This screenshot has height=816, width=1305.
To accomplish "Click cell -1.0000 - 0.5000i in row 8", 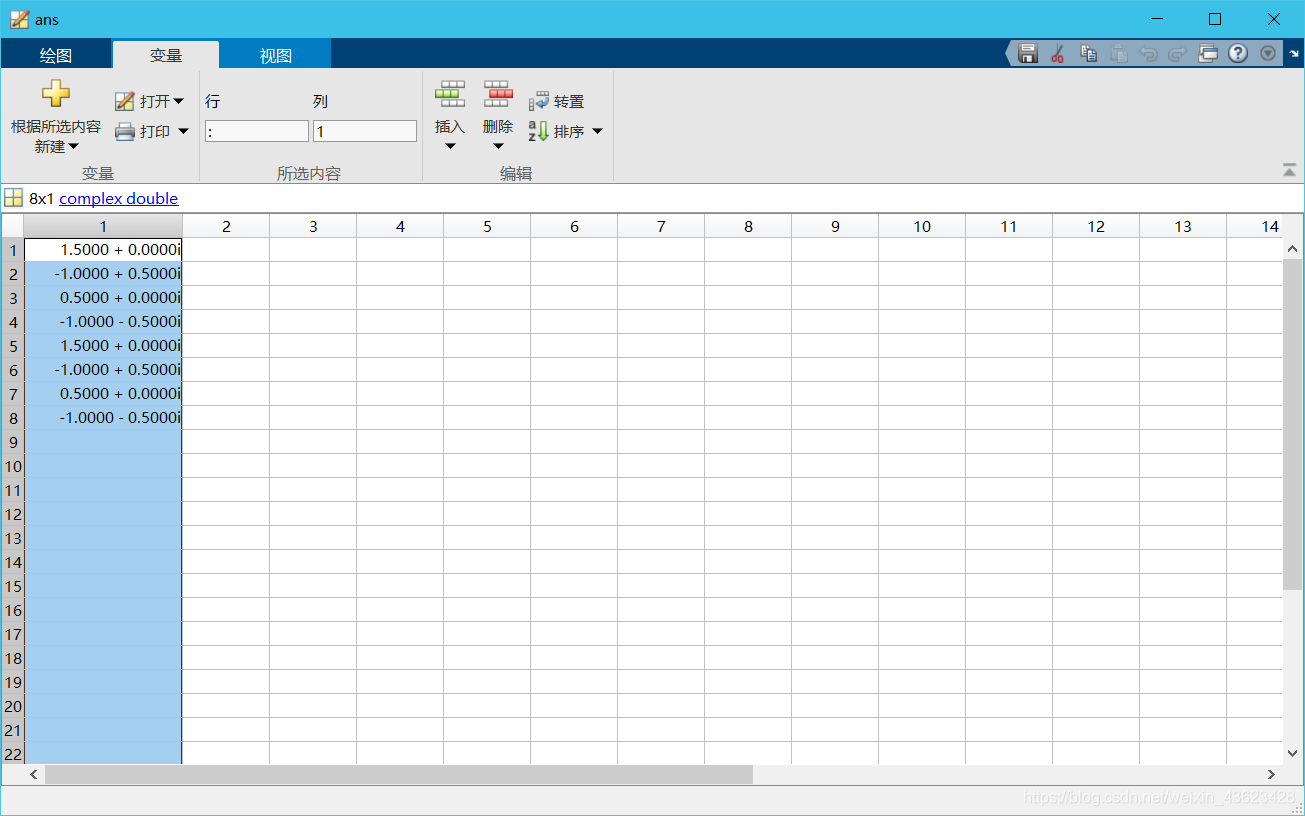I will (103, 418).
